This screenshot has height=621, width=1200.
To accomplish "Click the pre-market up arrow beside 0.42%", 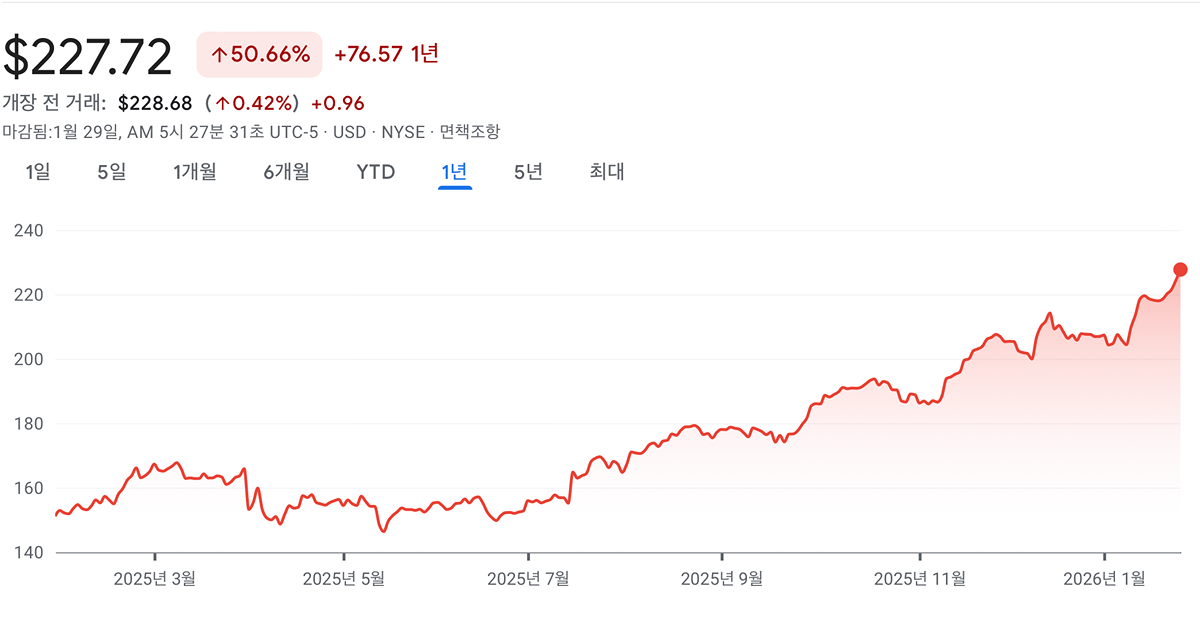I will pos(222,103).
